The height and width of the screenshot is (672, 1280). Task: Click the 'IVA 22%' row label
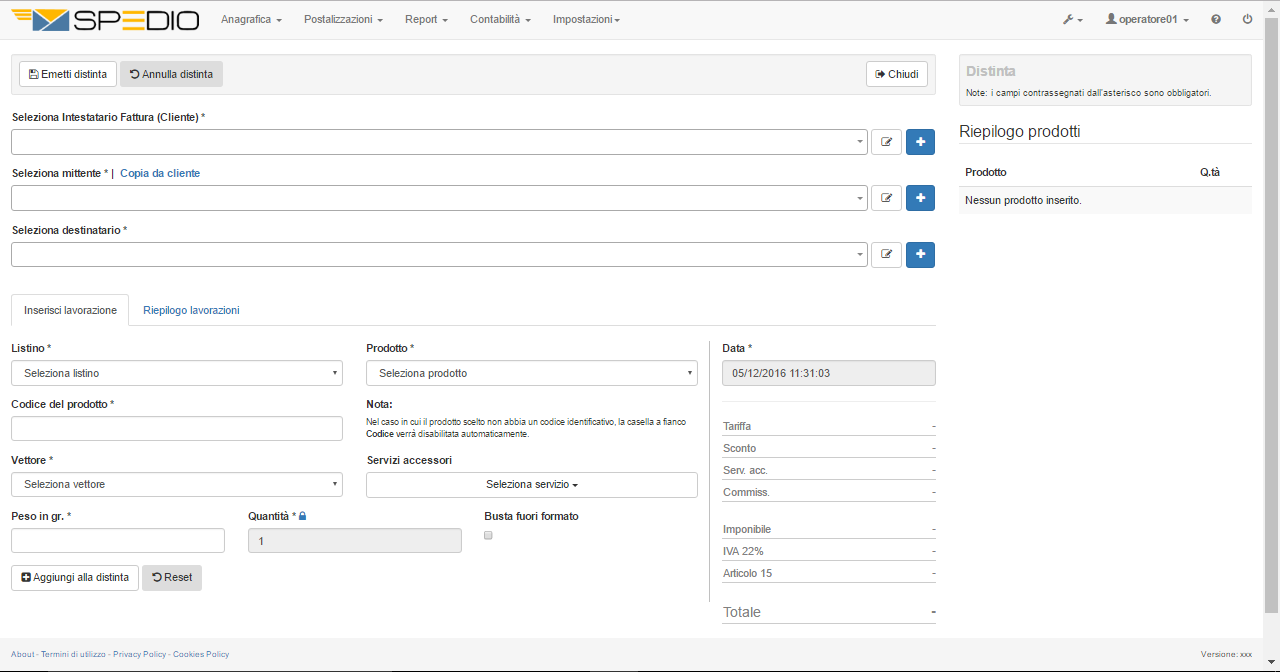coord(743,551)
